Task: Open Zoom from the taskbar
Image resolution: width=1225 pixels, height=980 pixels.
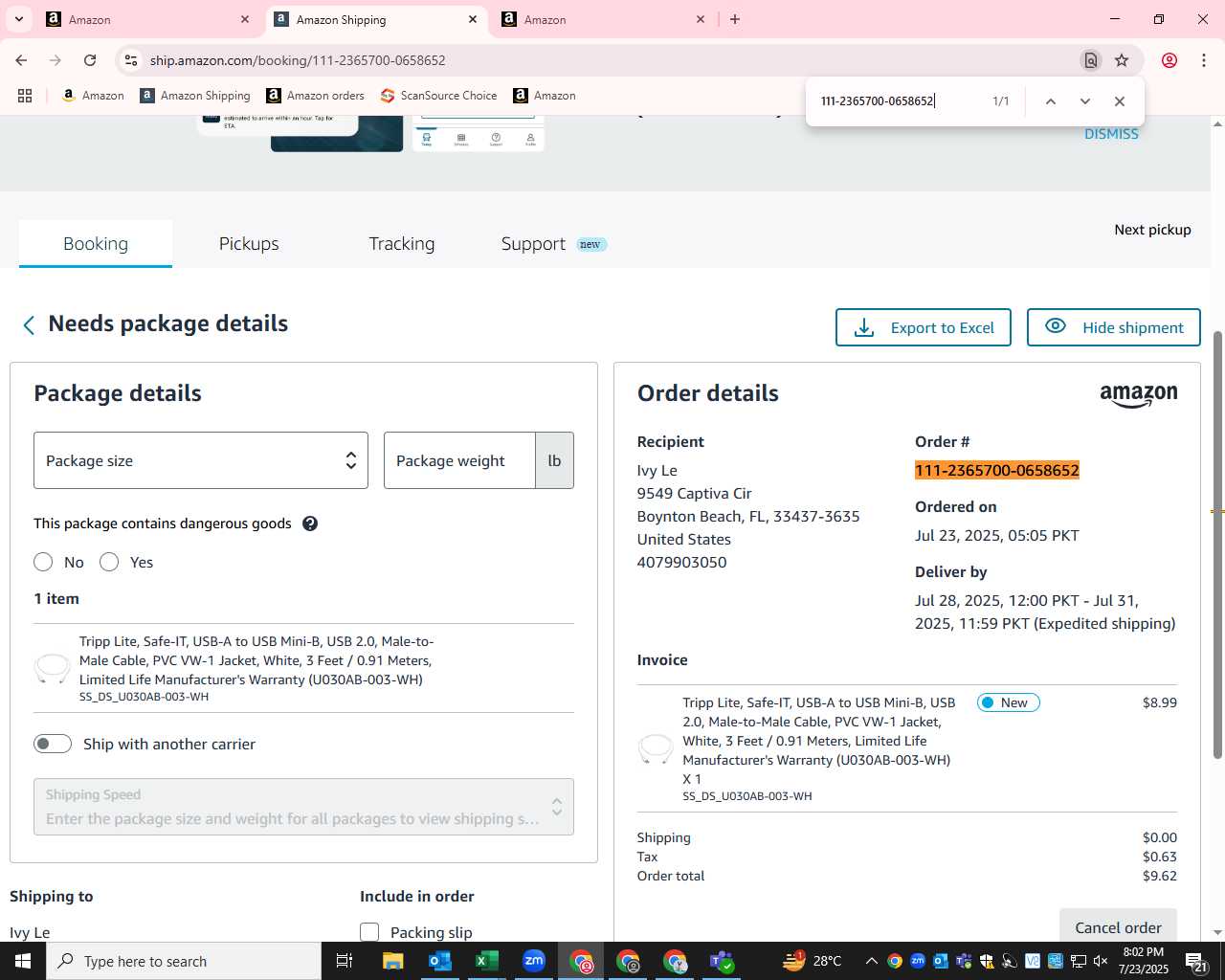Action: (x=534, y=961)
